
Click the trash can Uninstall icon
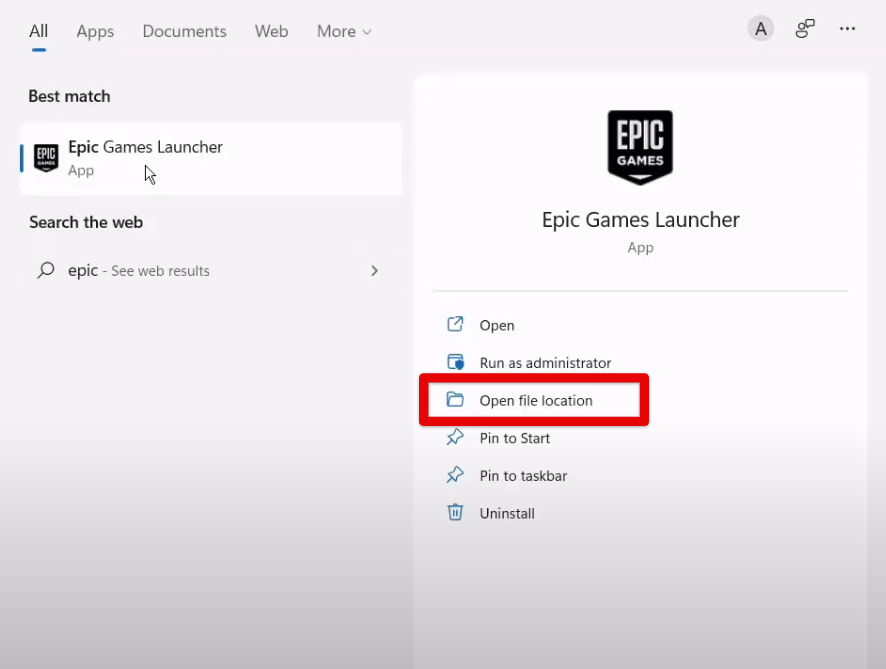click(455, 512)
